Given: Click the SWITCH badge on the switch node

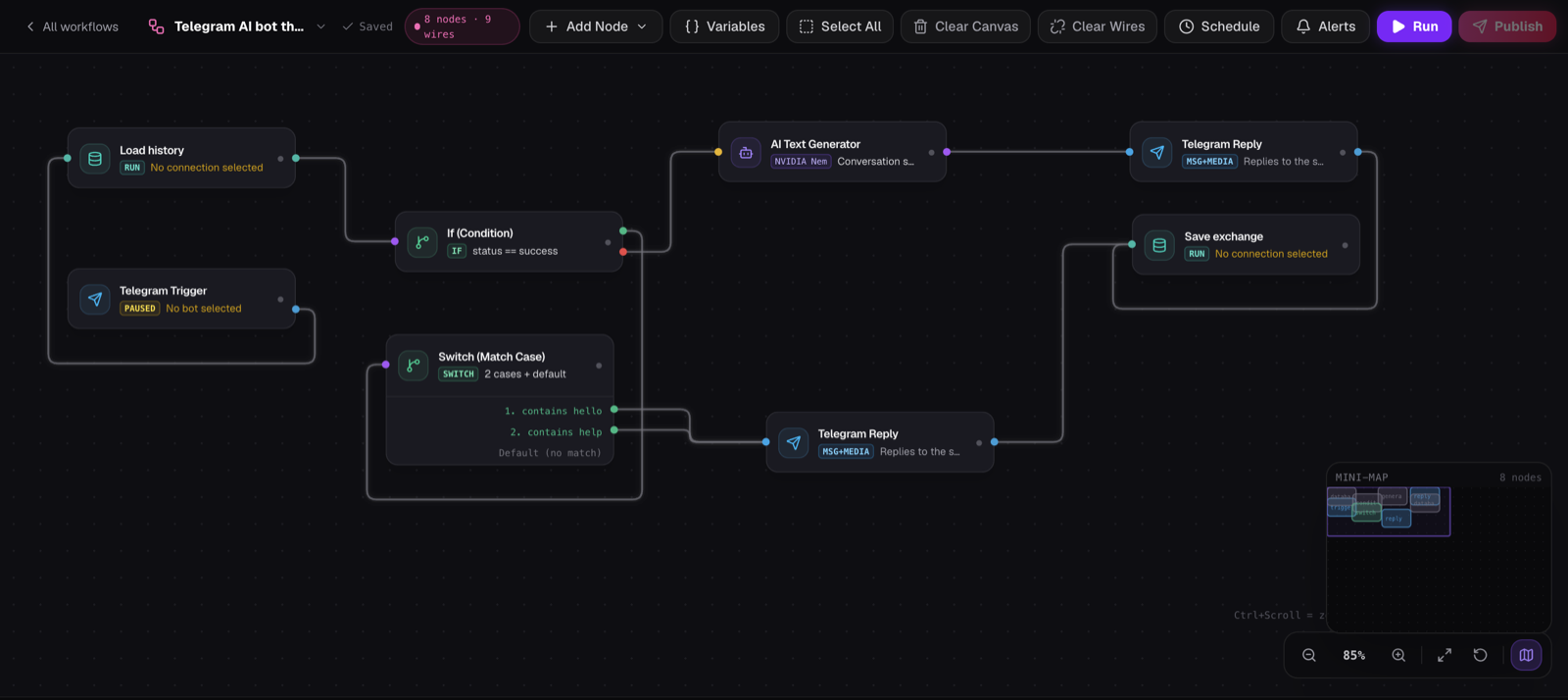Looking at the screenshot, I should tap(458, 375).
